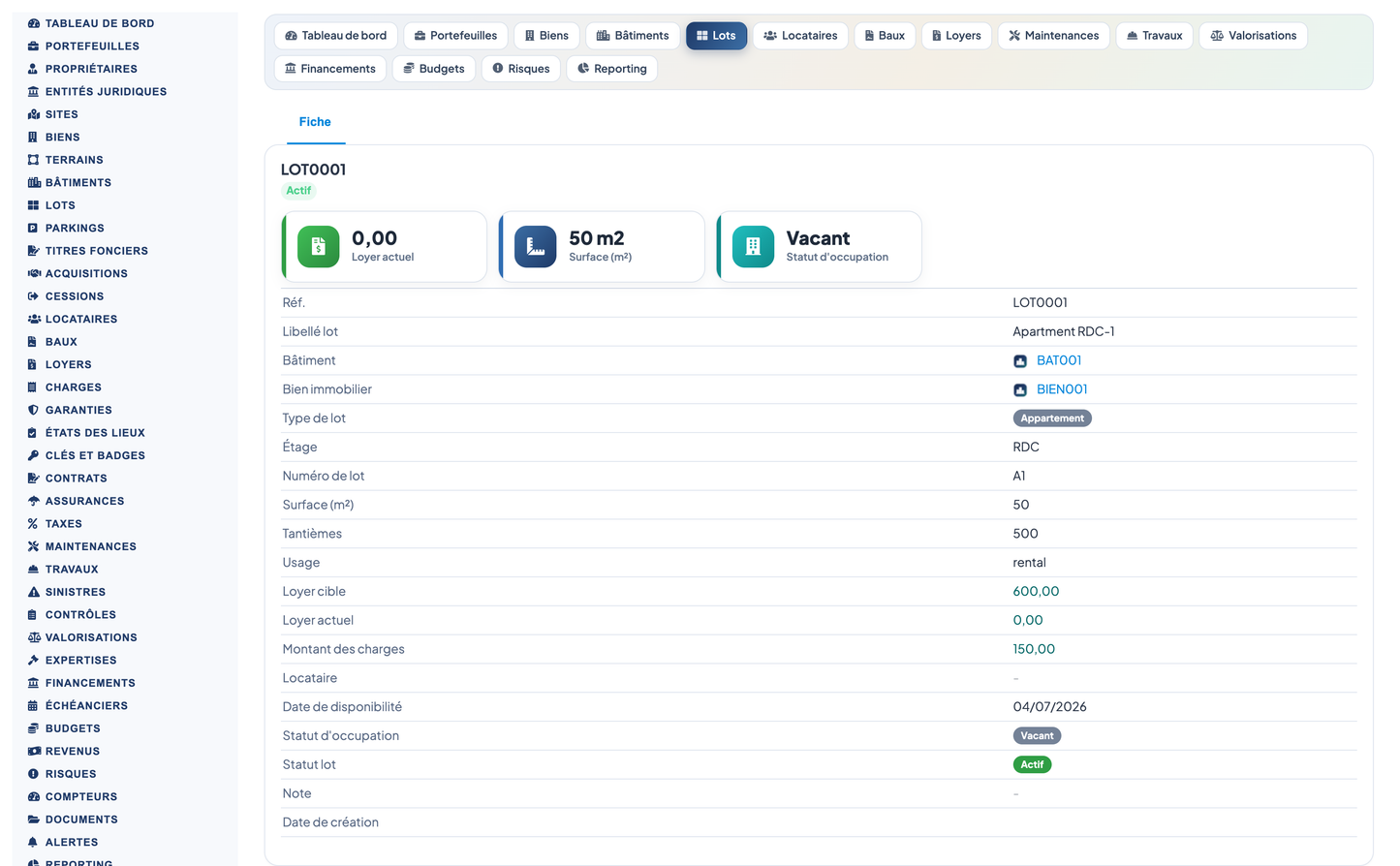Click the 04/07/2026 availability date
The width and height of the screenshot is (1400, 866).
tap(1050, 707)
